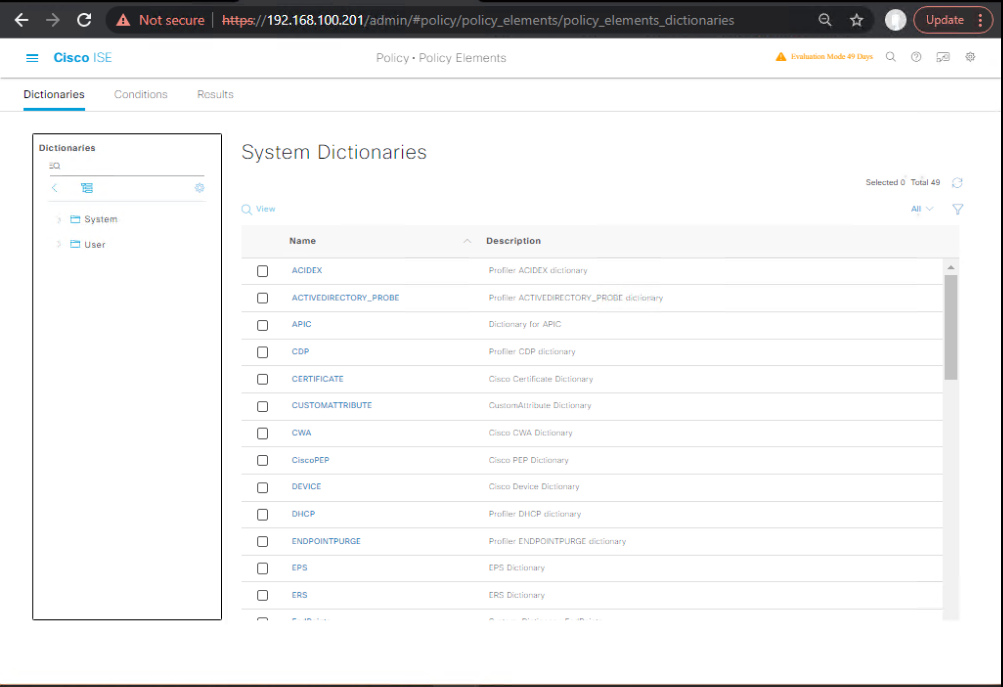Reload the page in the browser

click(x=84, y=20)
